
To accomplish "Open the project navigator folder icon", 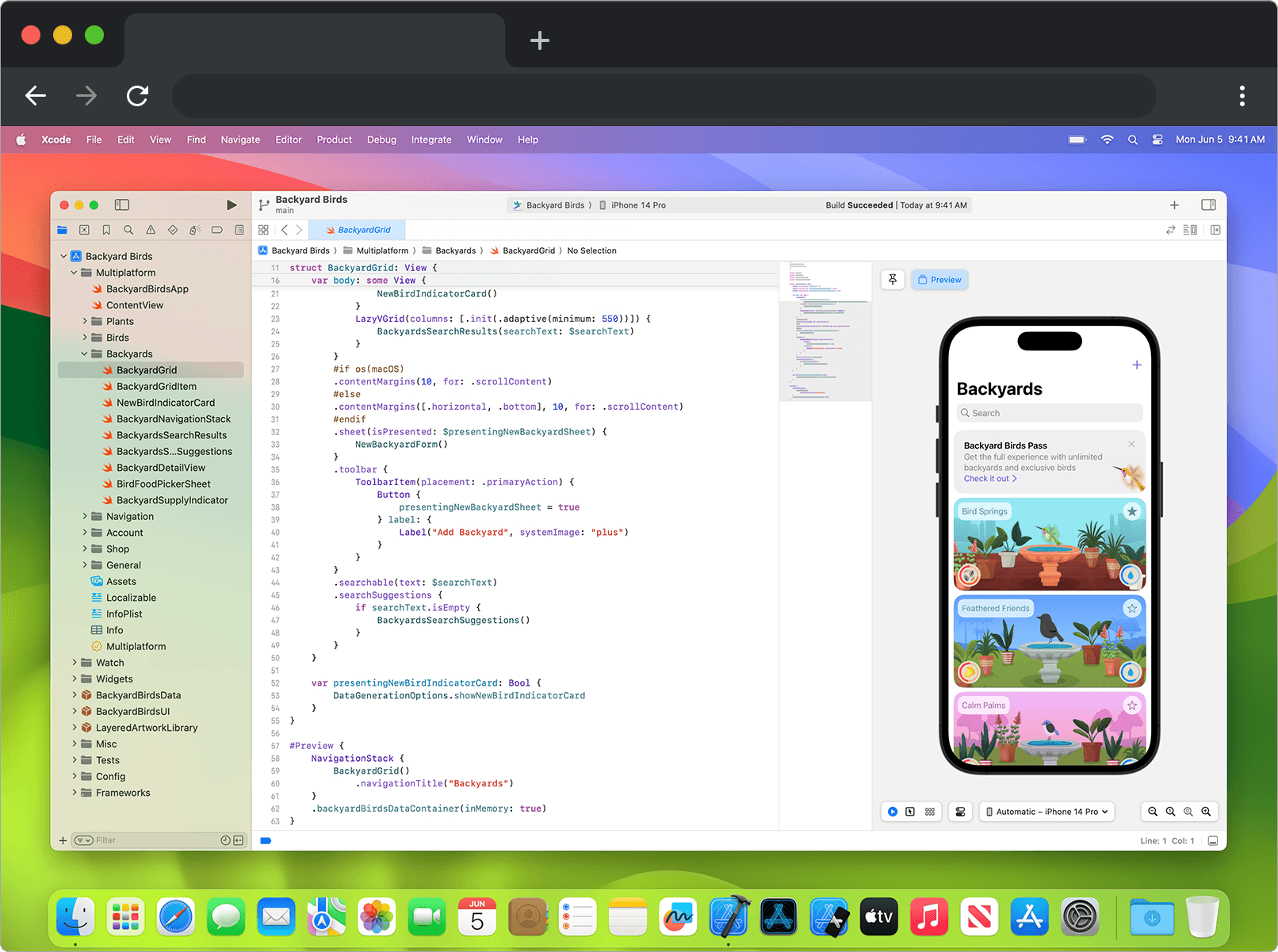I will tap(62, 230).
